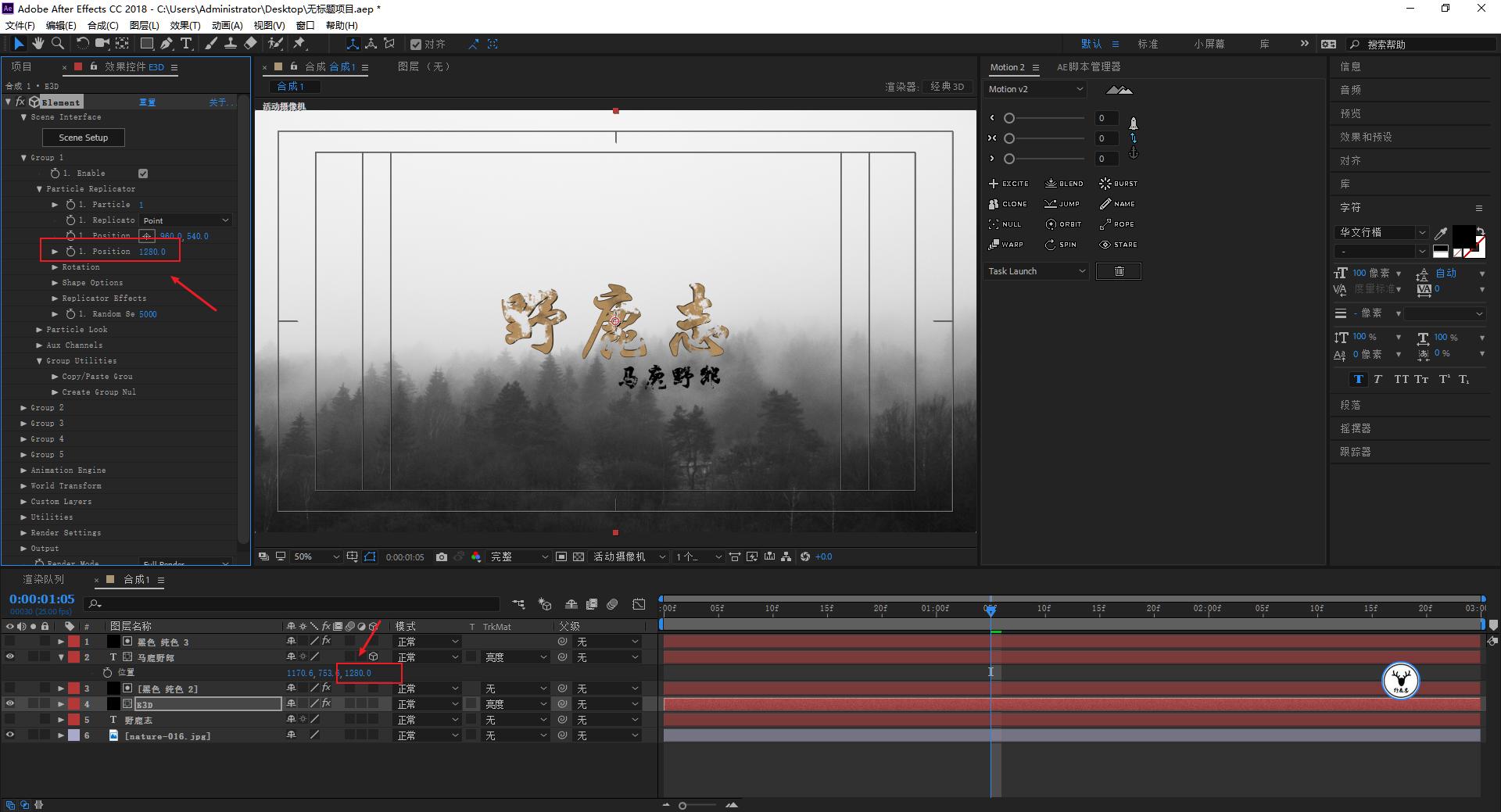
Task: Select the Rotation tool in toolbar
Action: [x=83, y=44]
